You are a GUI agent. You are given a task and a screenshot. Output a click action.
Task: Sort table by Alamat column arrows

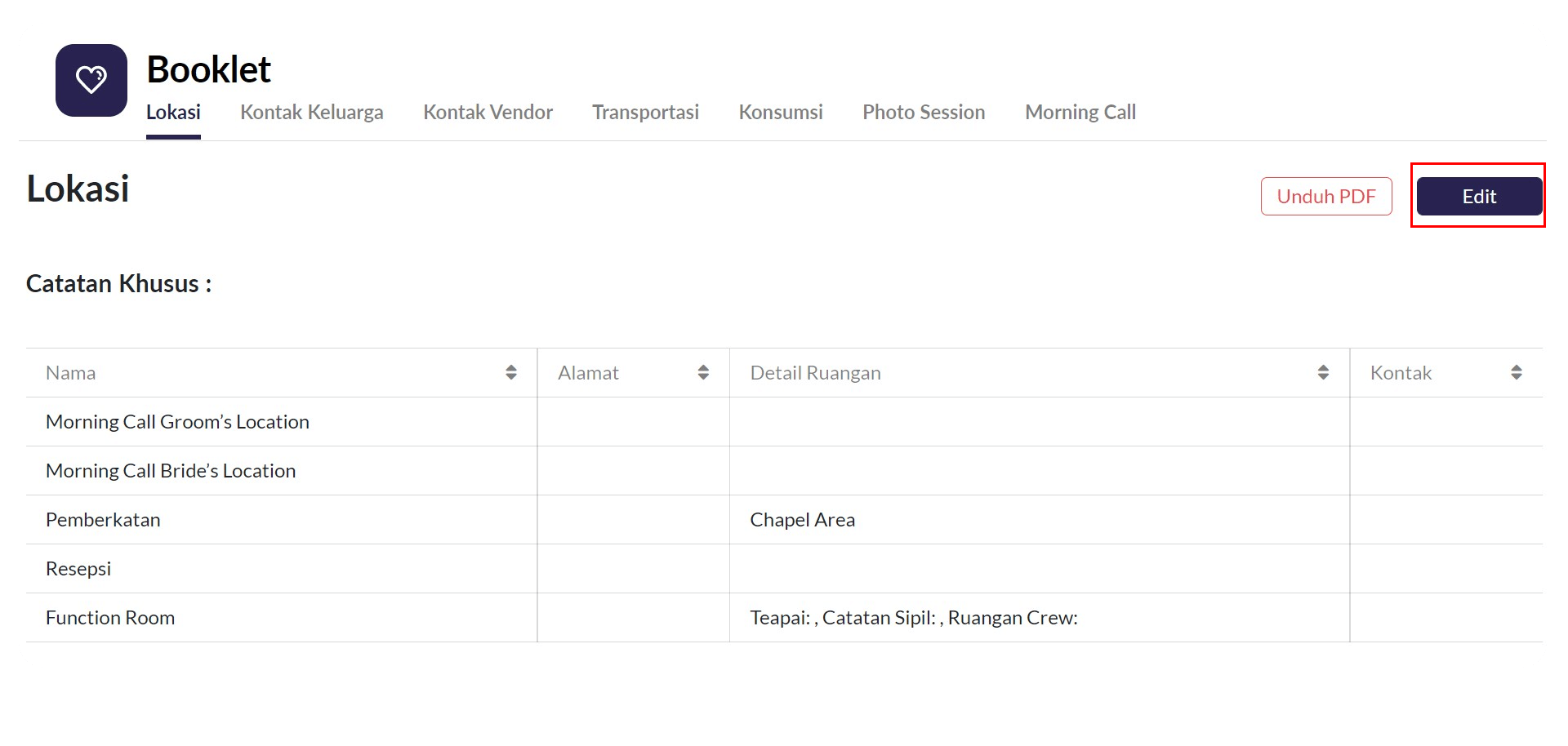pos(703,373)
